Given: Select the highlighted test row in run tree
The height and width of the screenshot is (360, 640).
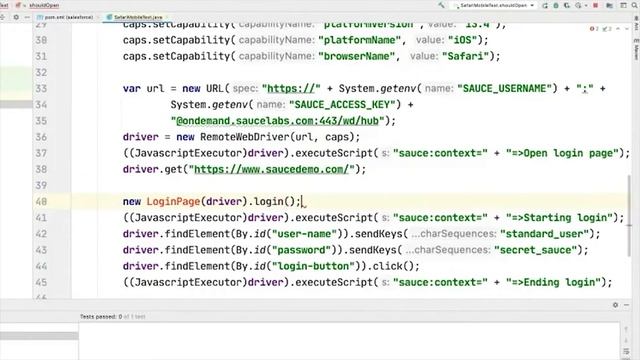Looking at the screenshot, I should (x=39, y=336).
